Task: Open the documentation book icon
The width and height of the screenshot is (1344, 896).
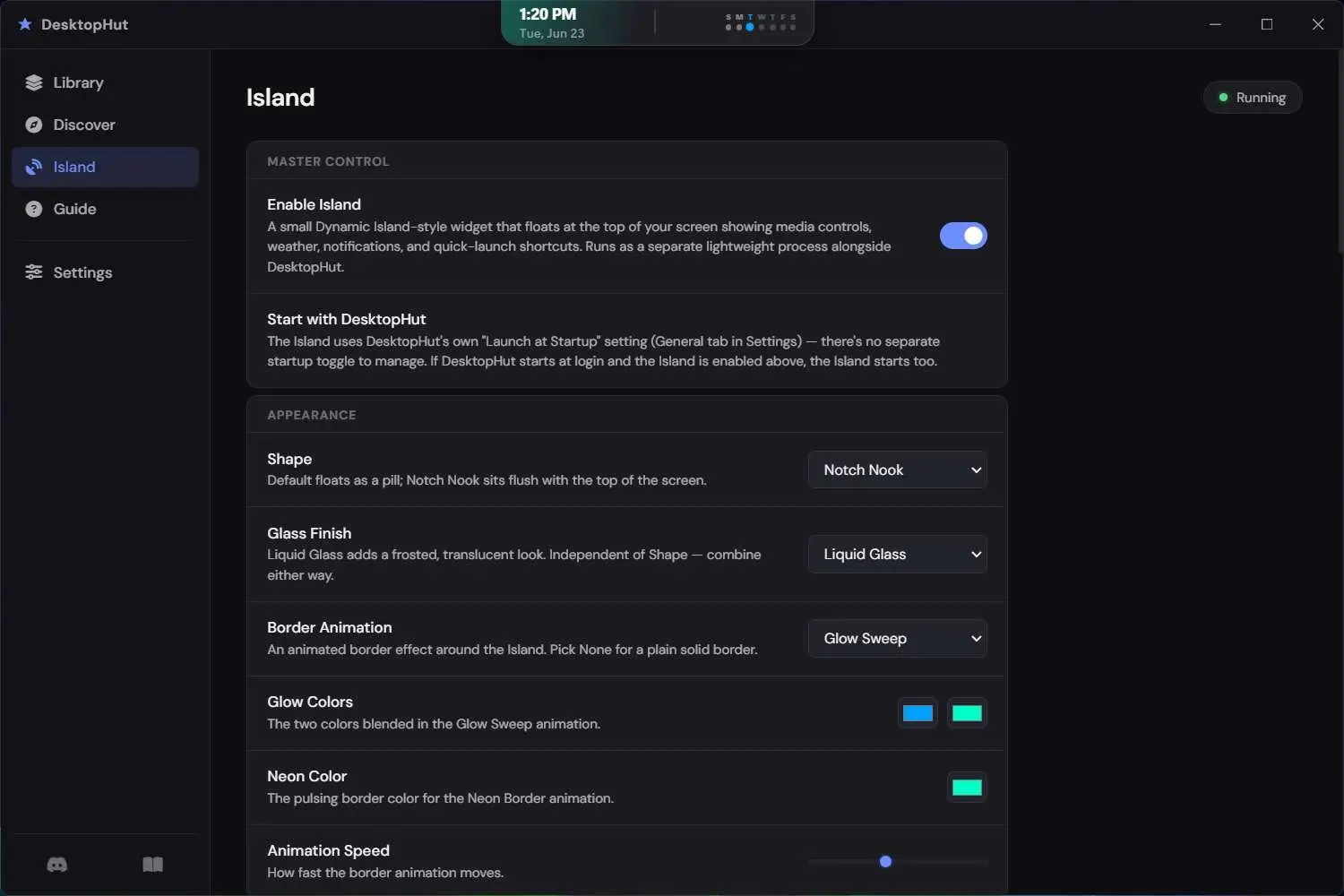Action: [x=153, y=865]
